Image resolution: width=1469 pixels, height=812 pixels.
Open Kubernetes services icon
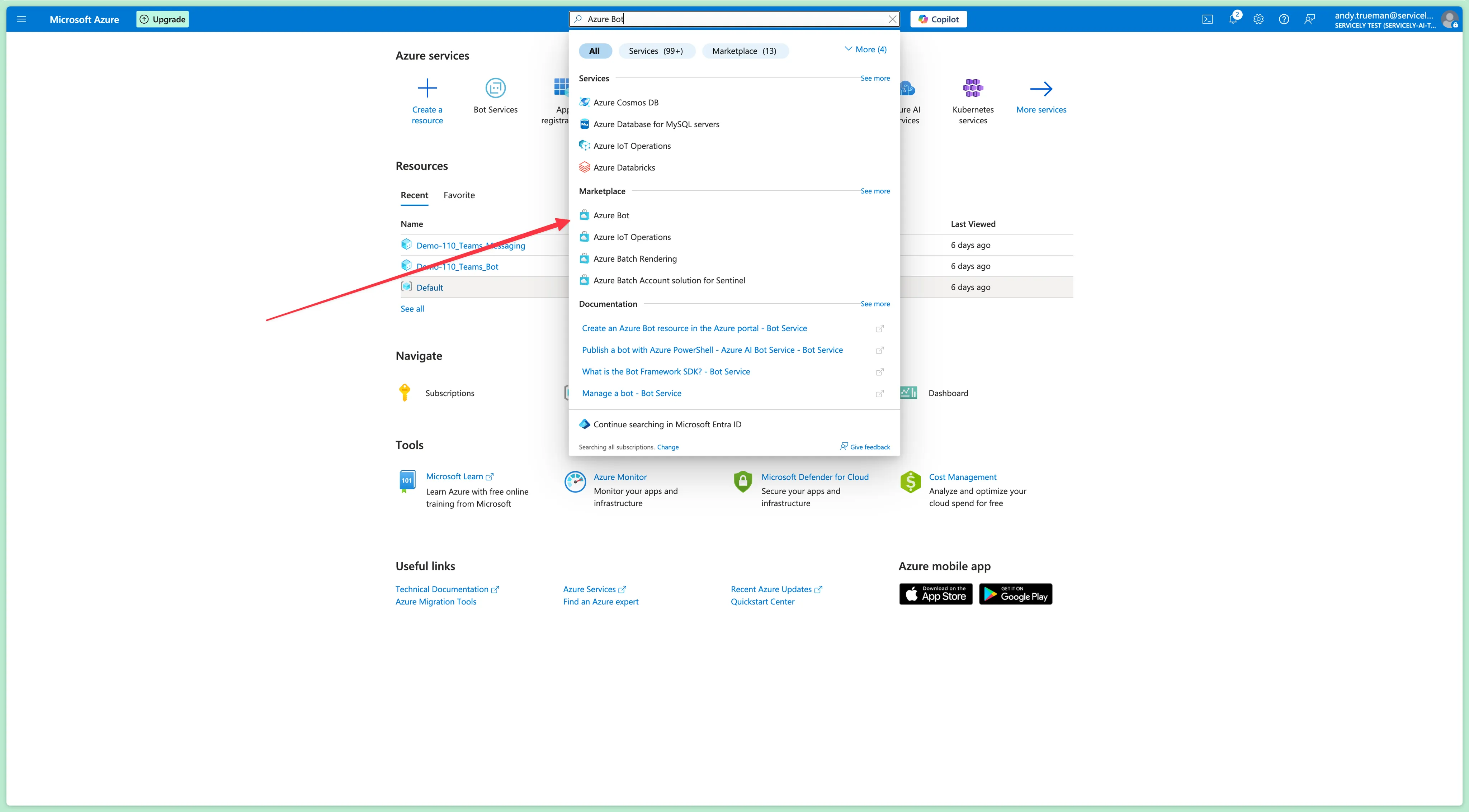973,89
